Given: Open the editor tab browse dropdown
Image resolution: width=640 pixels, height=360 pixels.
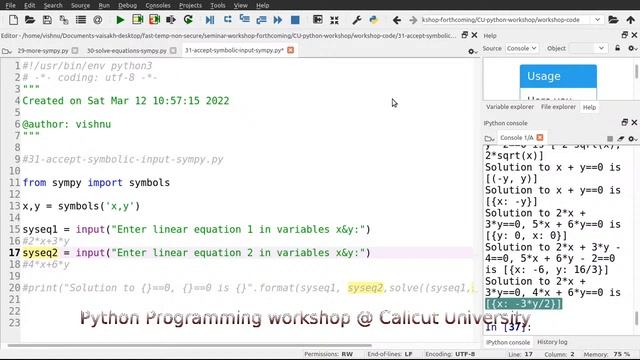Looking at the screenshot, I should (7, 51).
